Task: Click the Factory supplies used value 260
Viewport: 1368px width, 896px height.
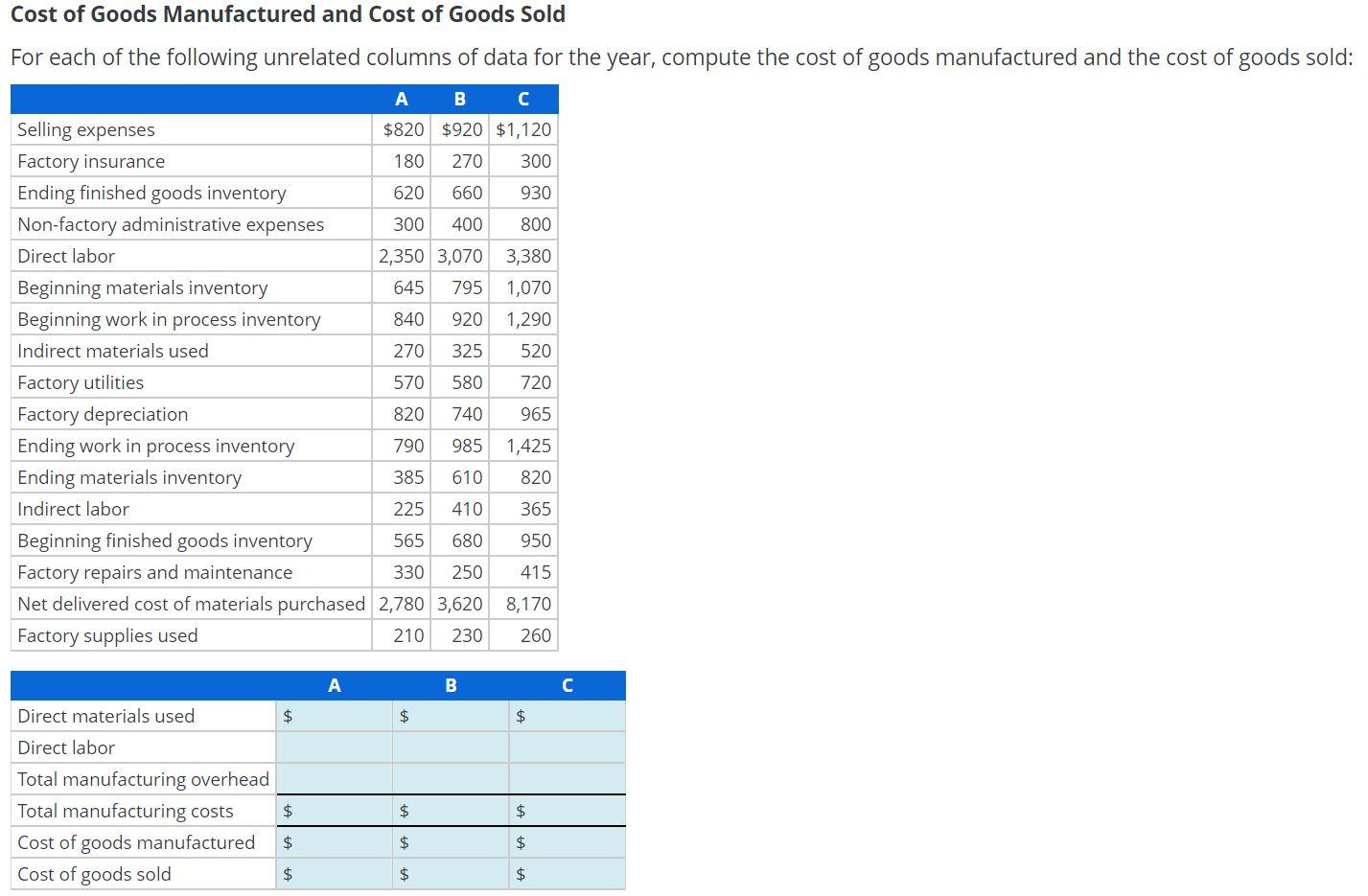Action: point(536,635)
